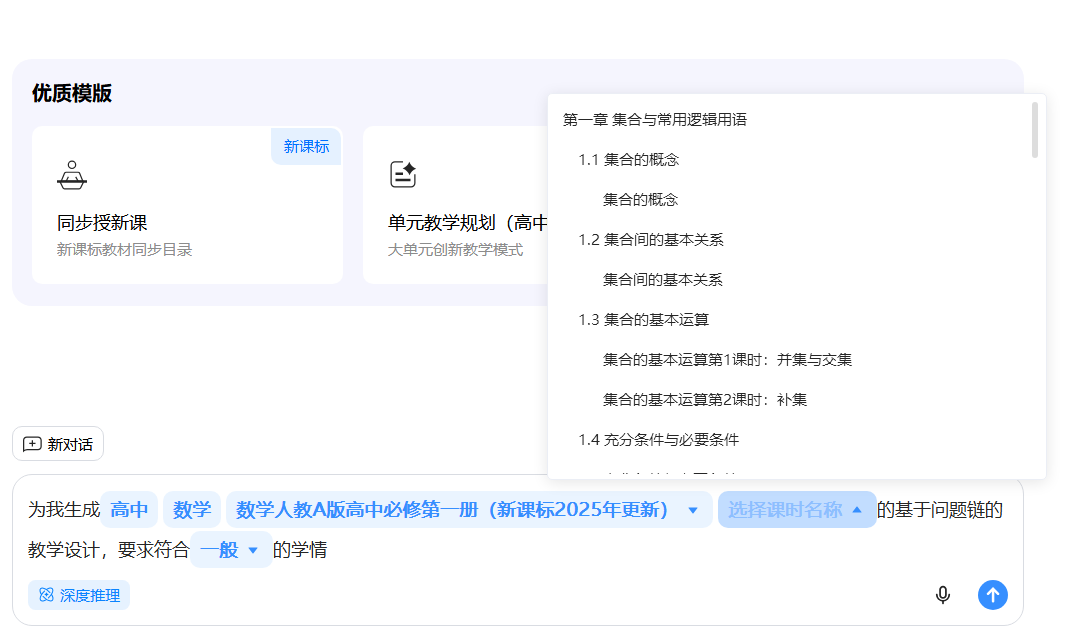Enable 深度推理 deep reasoning mode

coord(78,594)
